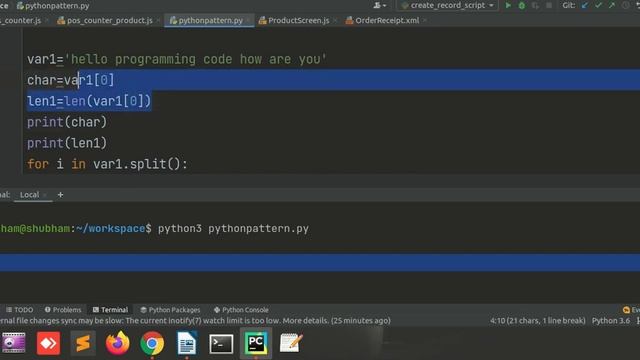
Task: Update project with the blue Git arrow
Action: coord(585,6)
